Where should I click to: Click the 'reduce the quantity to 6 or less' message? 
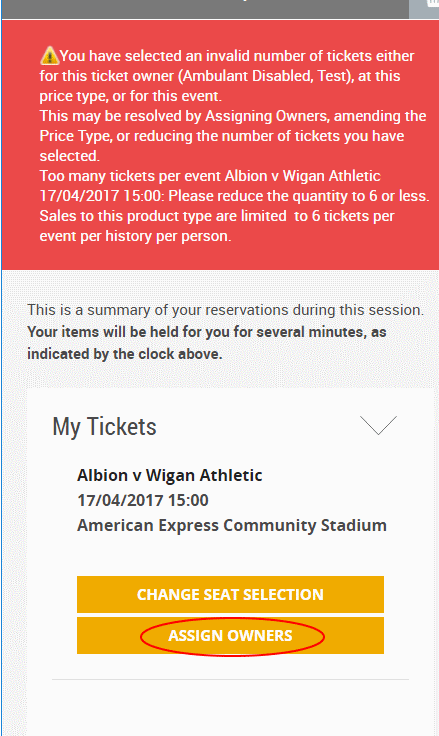pyautogui.click(x=299, y=196)
